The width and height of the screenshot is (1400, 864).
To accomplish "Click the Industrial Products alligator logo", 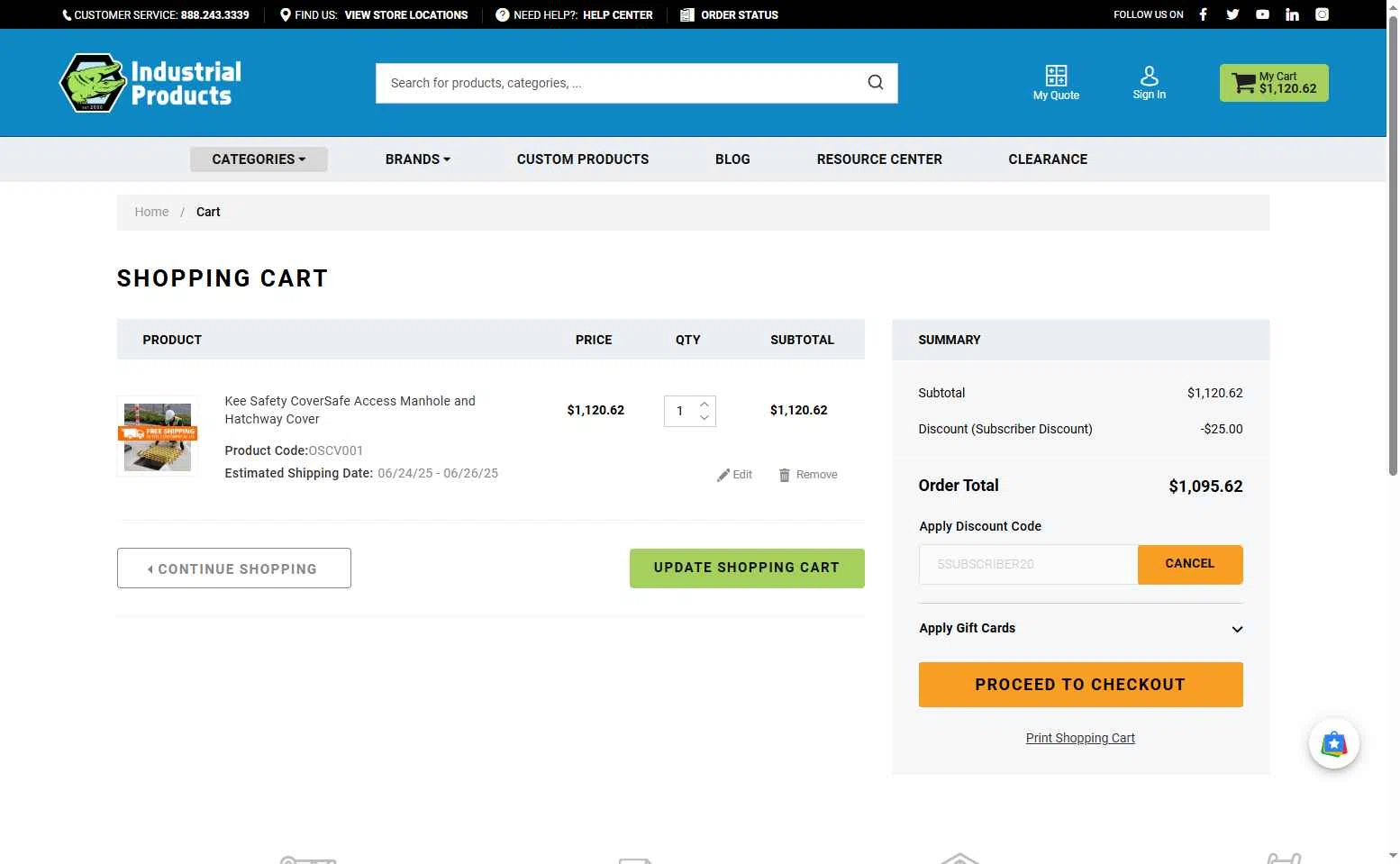I will 150,83.
